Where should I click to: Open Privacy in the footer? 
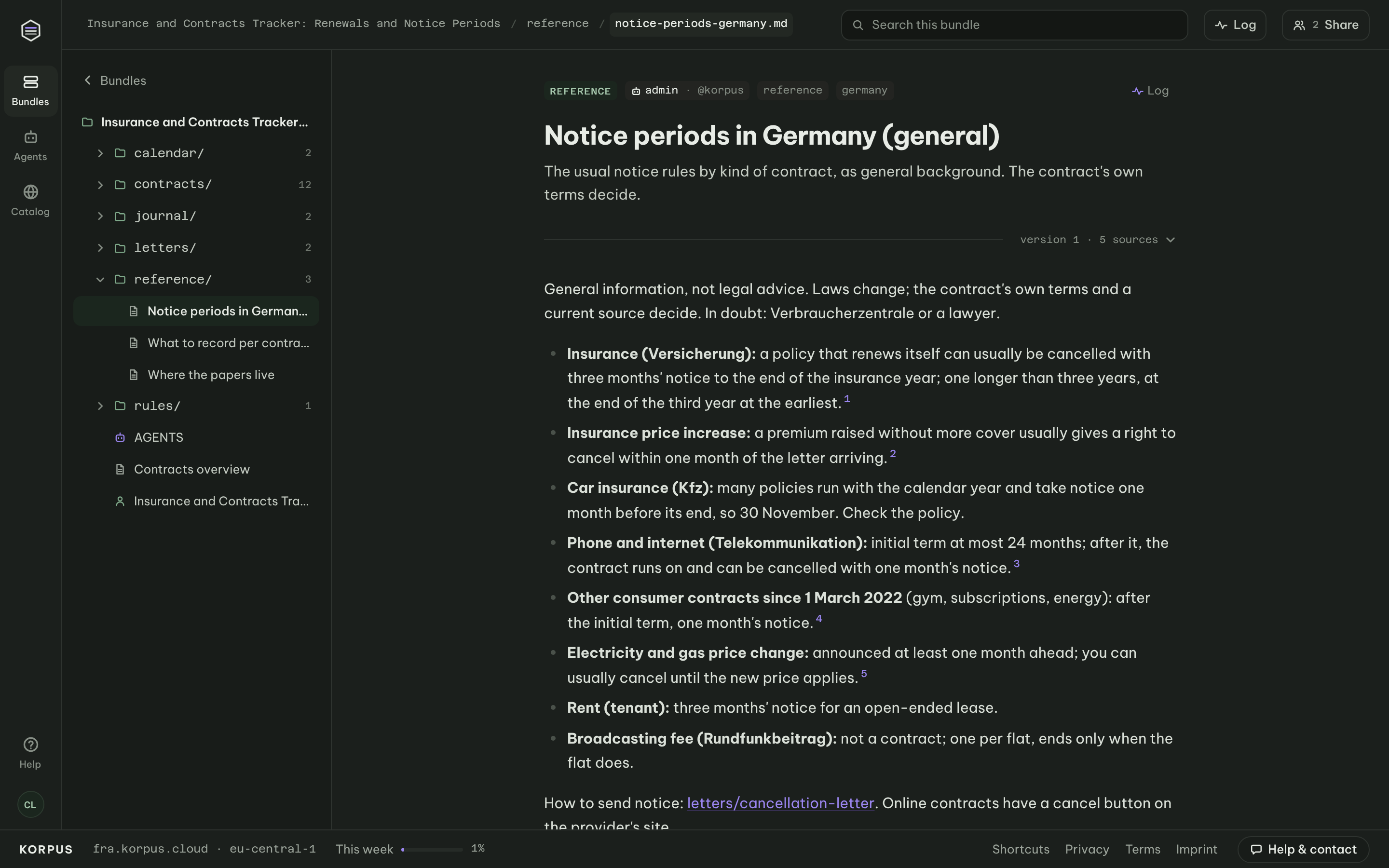coord(1087,849)
